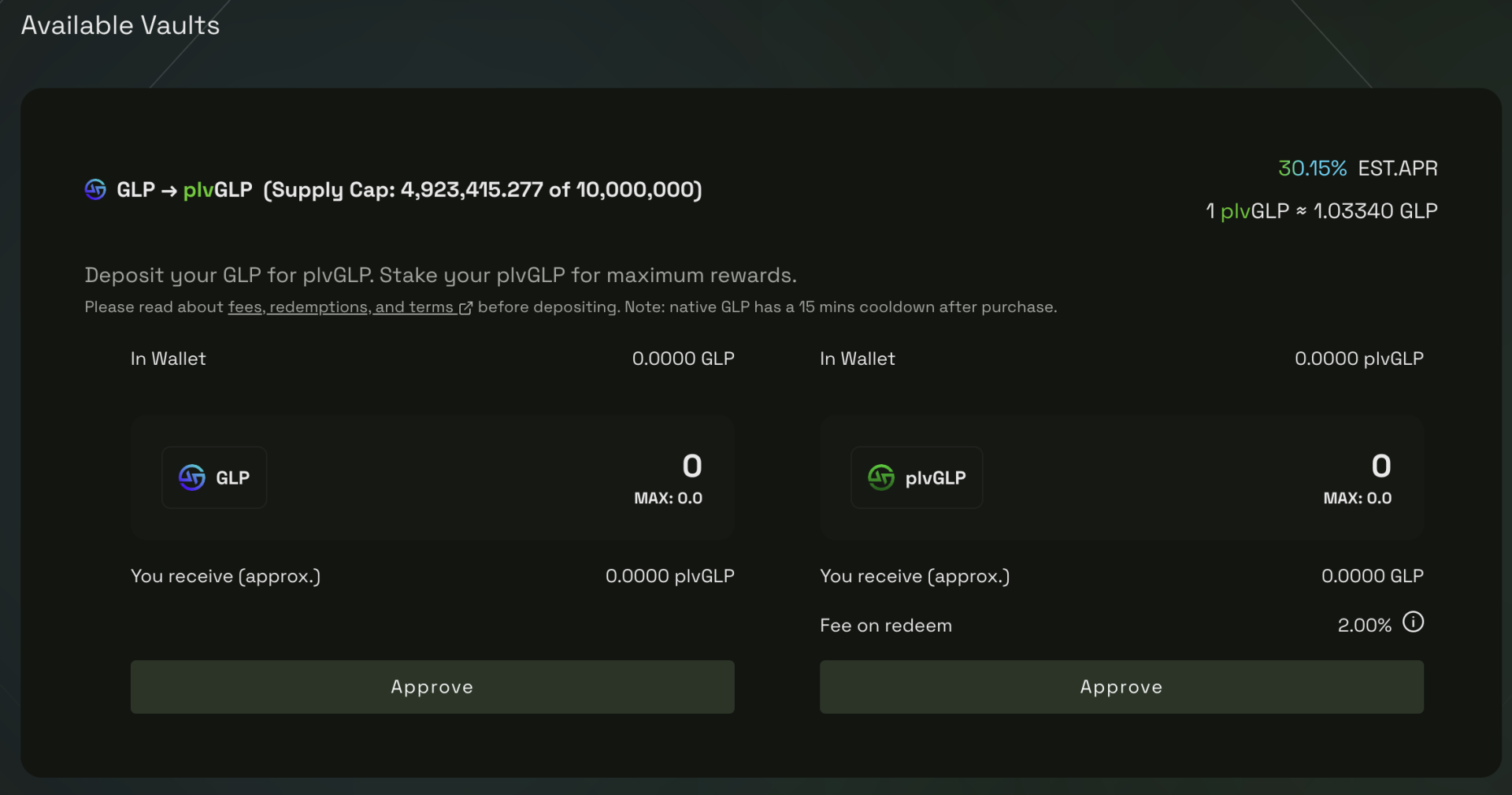Click the fee on redeem info icon
Screen dimensions: 1512x795
[x=1414, y=622]
